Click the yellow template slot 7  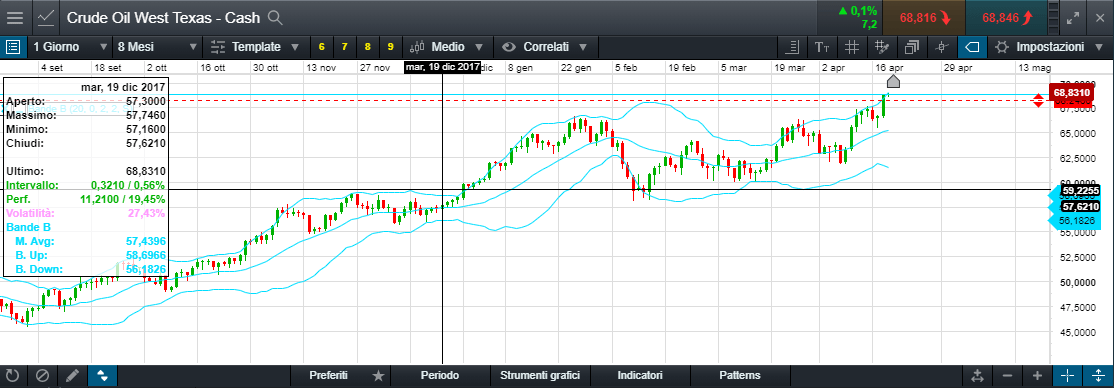(345, 48)
